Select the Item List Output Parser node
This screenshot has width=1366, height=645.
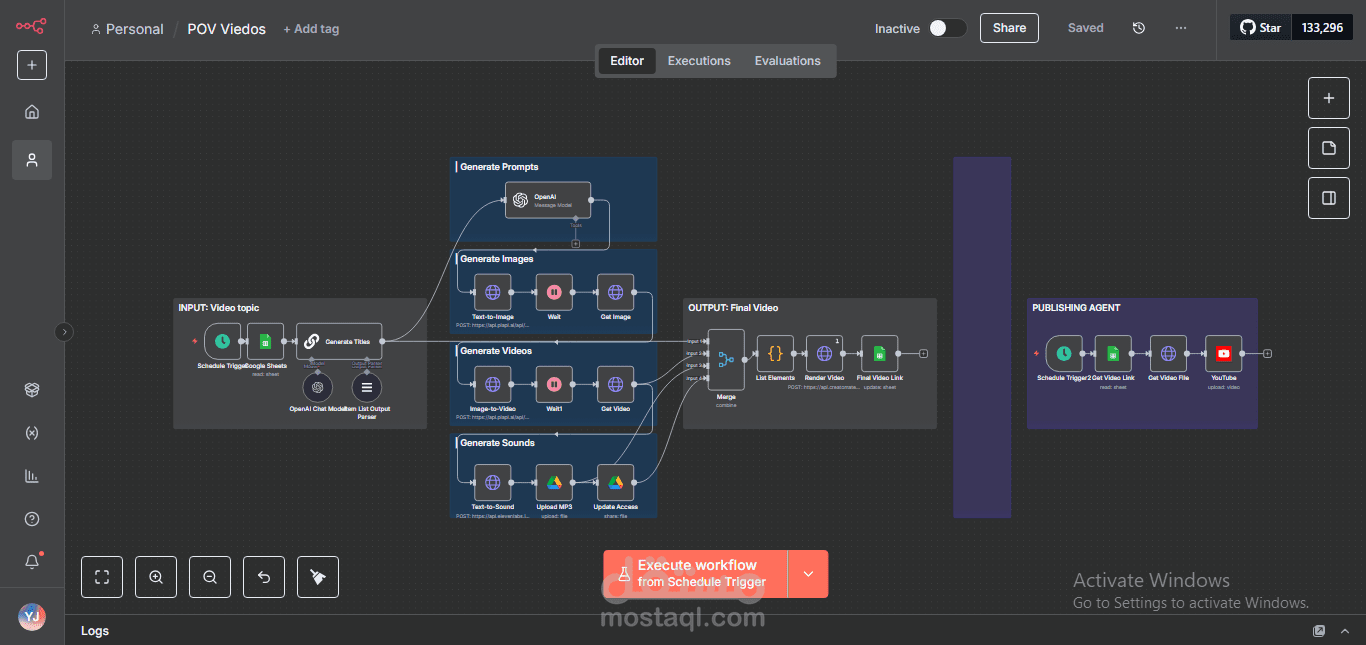coord(367,387)
